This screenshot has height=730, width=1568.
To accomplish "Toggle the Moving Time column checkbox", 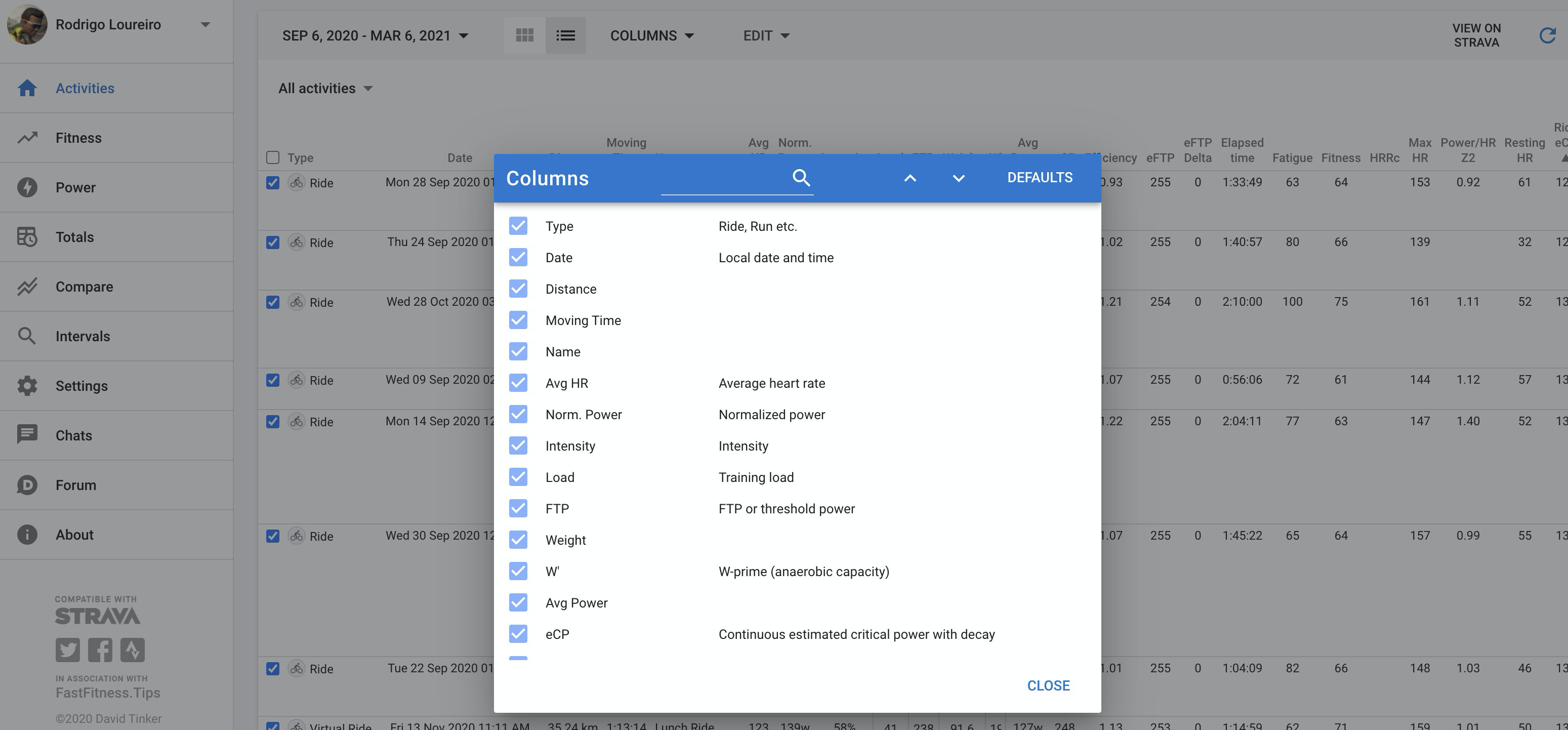I will [x=518, y=320].
